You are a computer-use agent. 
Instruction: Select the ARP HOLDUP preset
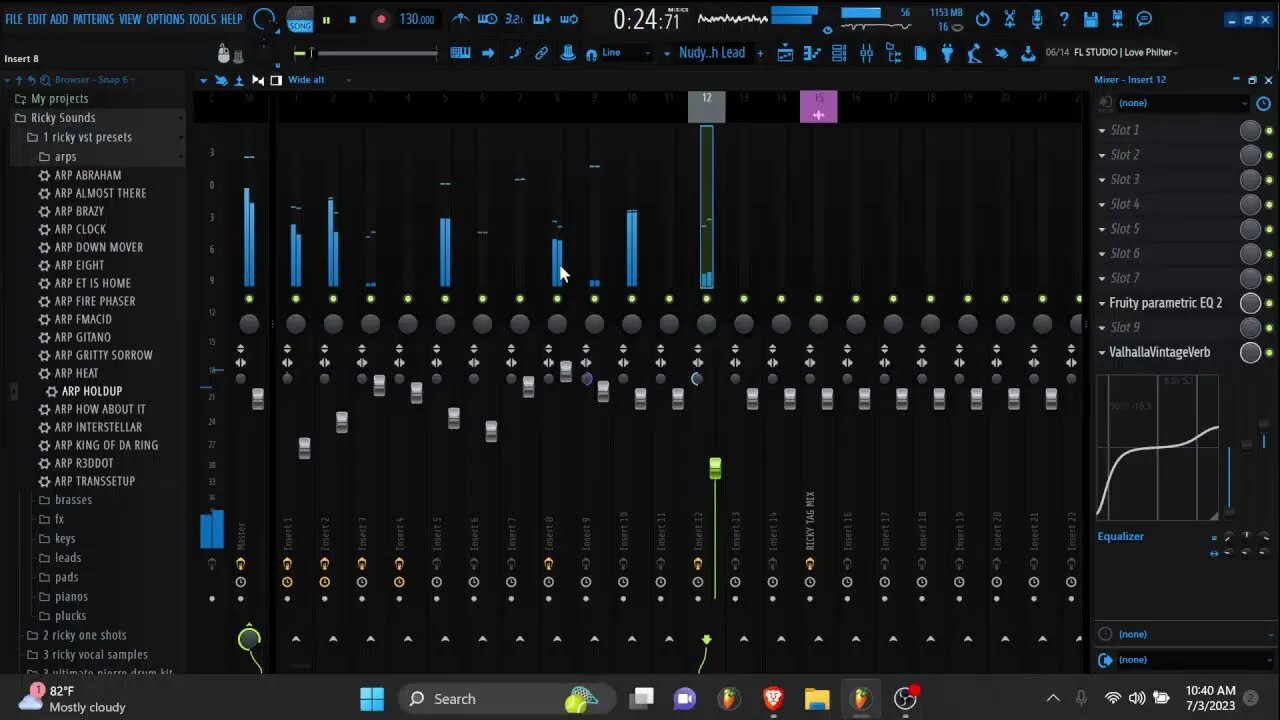[x=91, y=391]
